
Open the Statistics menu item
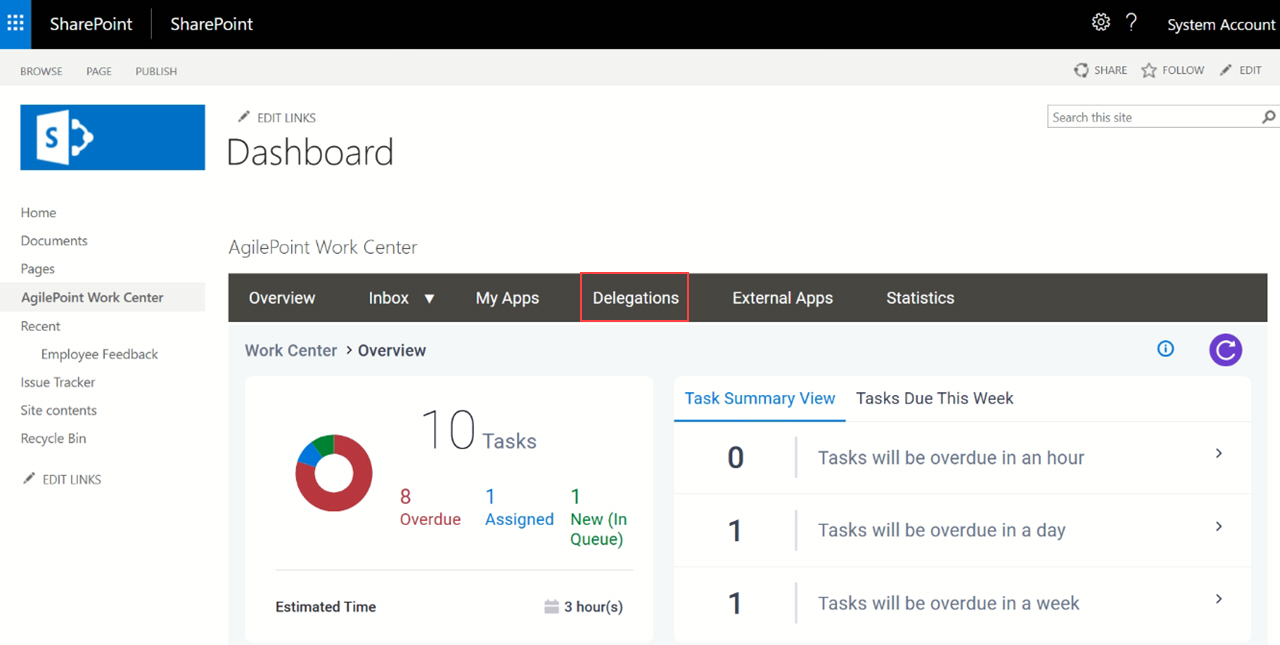(920, 298)
